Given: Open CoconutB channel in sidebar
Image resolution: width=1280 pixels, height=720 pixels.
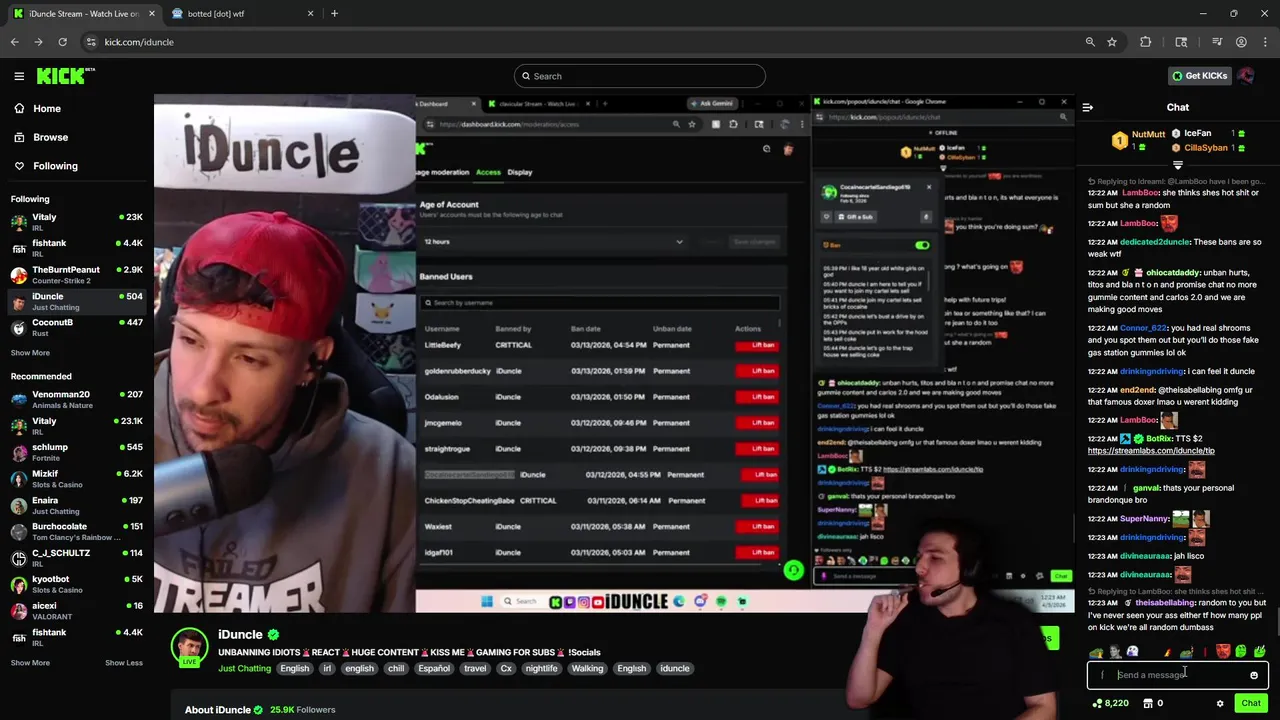Looking at the screenshot, I should pos(77,328).
